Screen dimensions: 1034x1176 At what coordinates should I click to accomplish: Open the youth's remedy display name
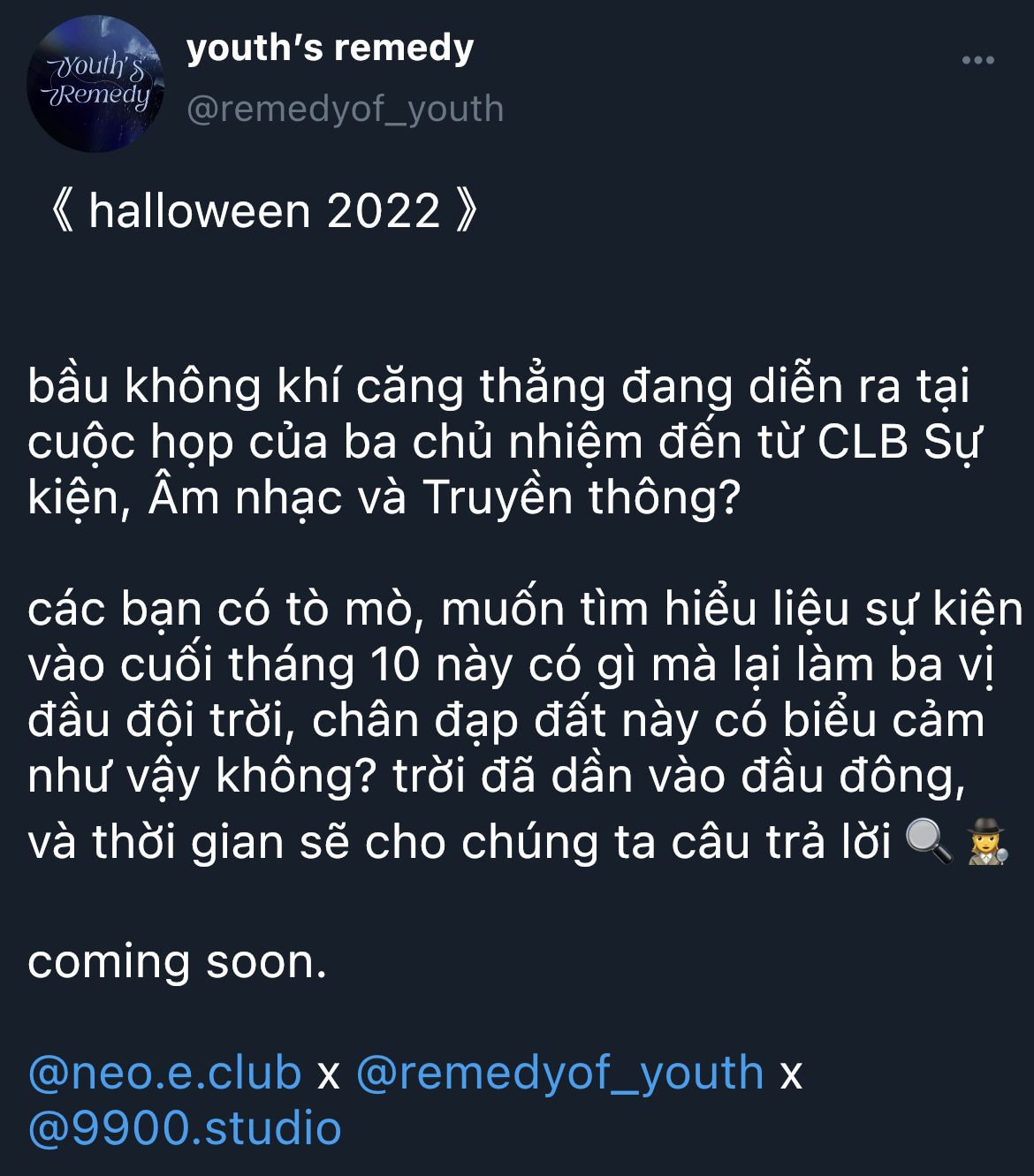[330, 48]
